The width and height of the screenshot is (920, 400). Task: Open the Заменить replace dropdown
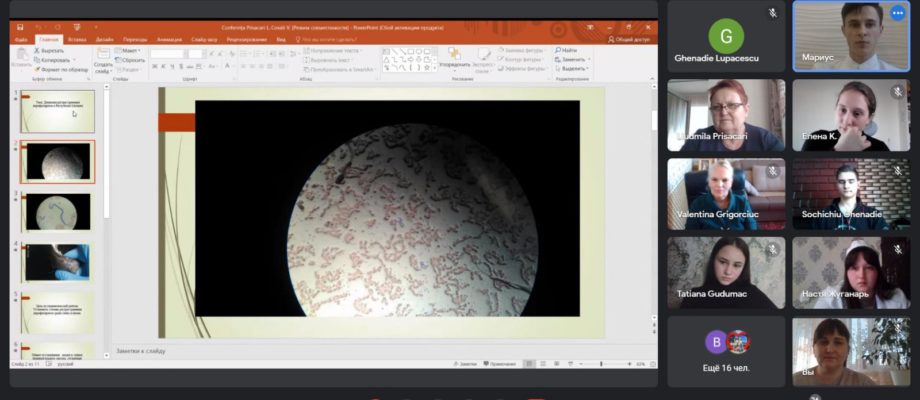tap(573, 59)
